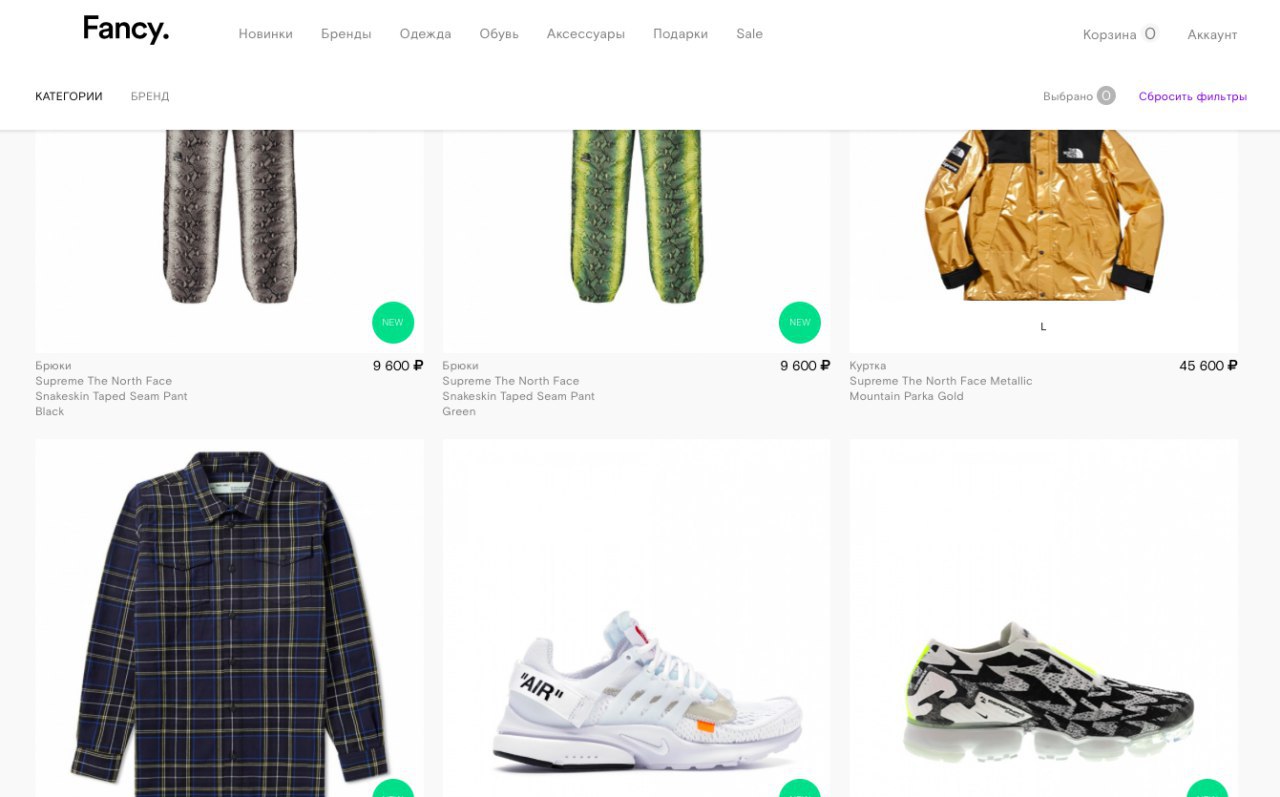The width and height of the screenshot is (1280, 797).
Task: Open the Новинки menu item
Action: click(x=266, y=34)
